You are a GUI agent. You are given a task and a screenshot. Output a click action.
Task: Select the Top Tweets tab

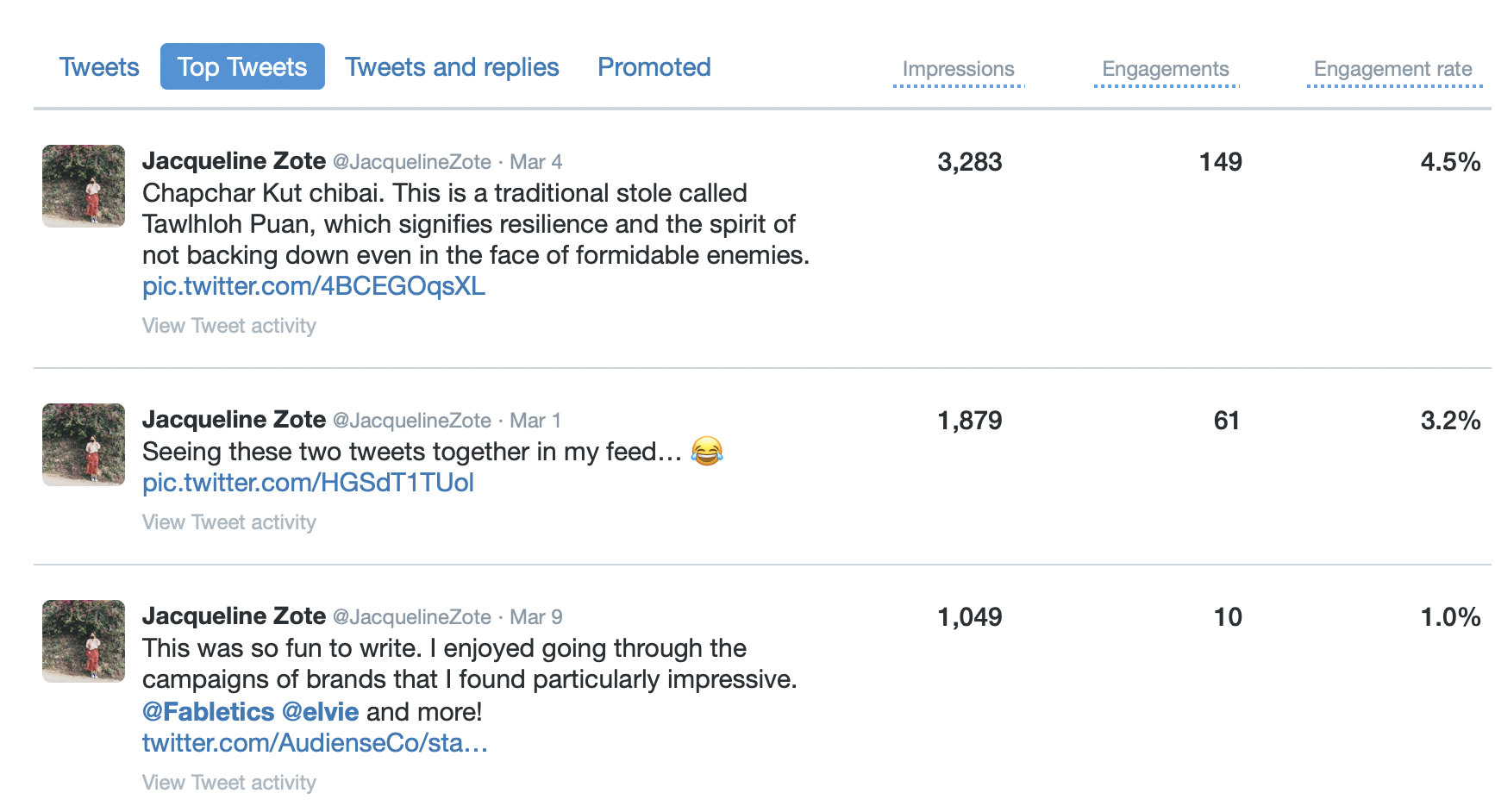242,67
